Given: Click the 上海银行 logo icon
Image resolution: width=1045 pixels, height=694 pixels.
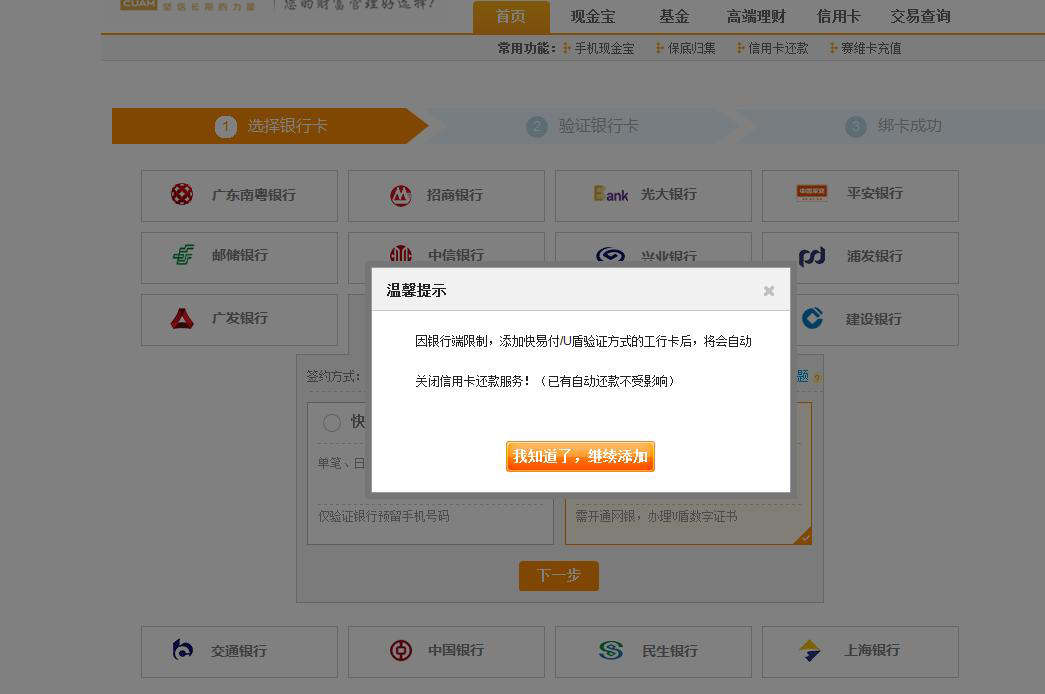Looking at the screenshot, I should pos(810,651).
